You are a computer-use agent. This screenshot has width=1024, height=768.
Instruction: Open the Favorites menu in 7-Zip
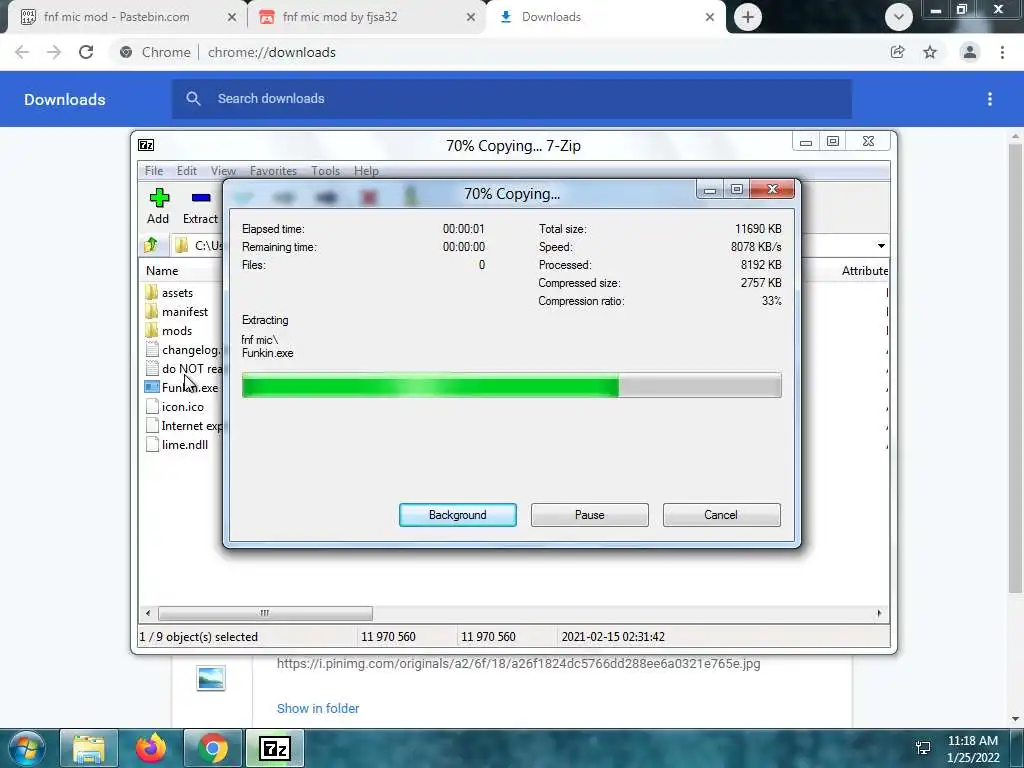click(273, 170)
